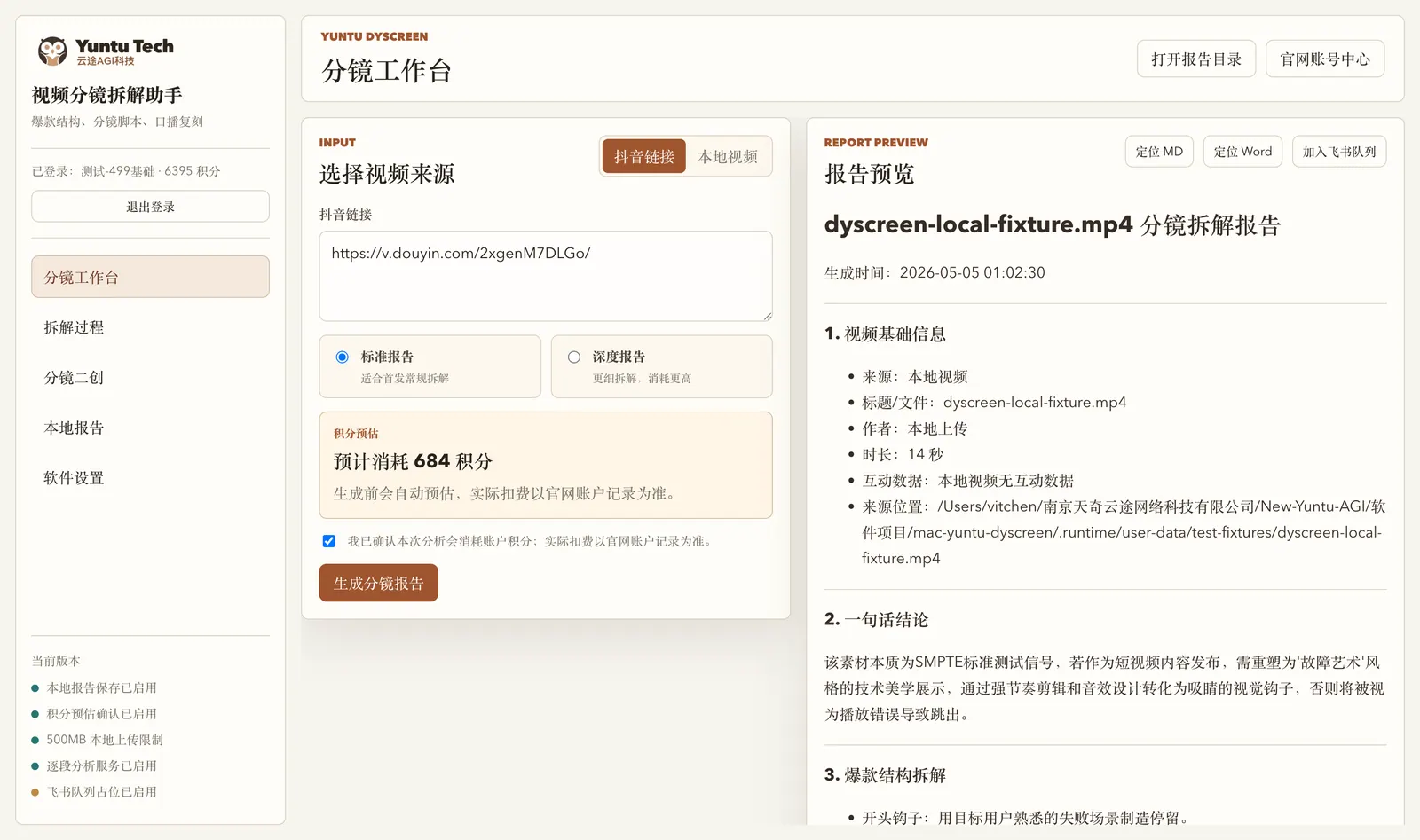
Task: Toggle the points consumption confirmation checkbox
Action: [x=329, y=541]
